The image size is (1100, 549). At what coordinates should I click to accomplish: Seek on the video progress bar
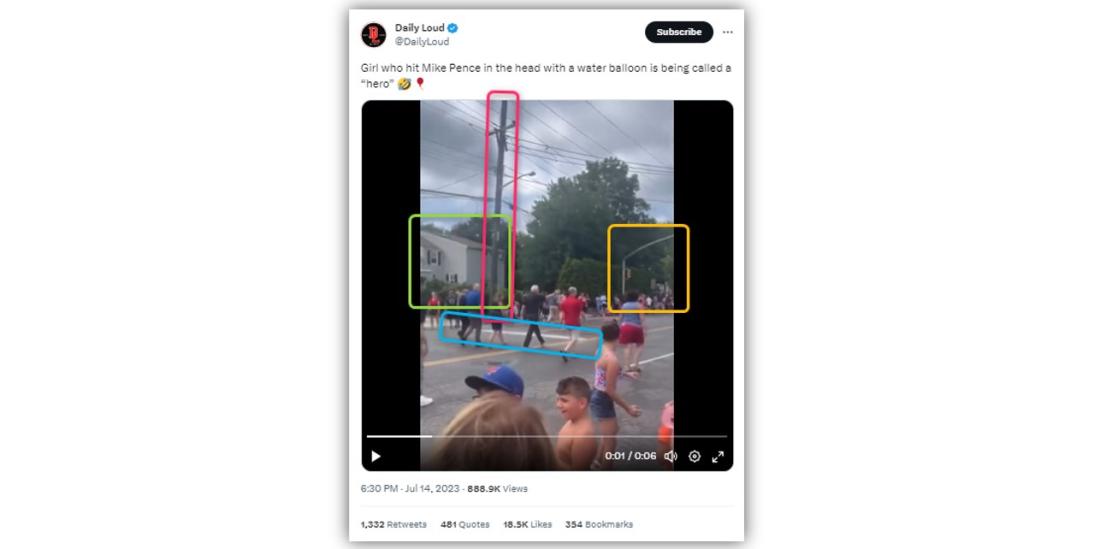click(x=546, y=437)
